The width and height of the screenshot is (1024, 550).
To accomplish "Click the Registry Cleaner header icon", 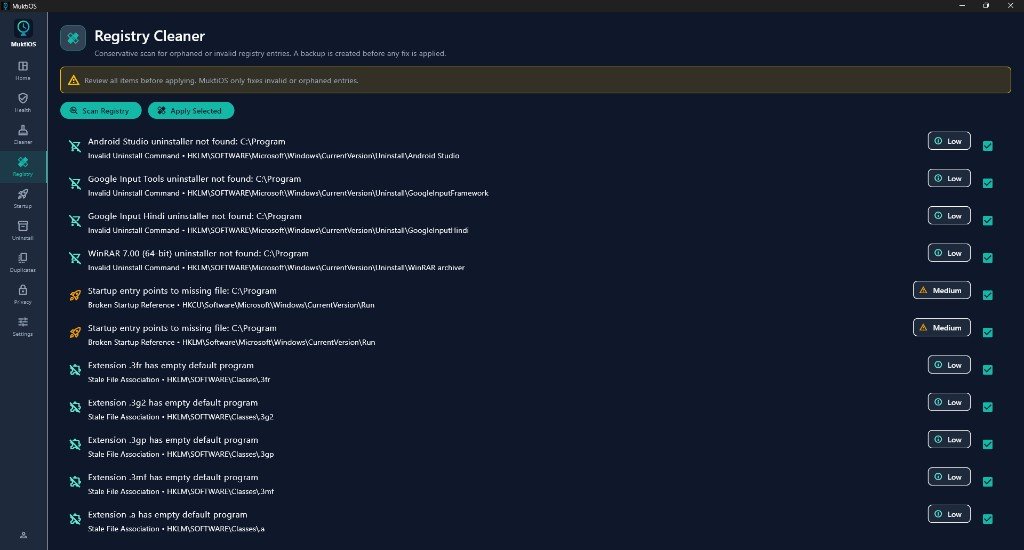I will [73, 38].
